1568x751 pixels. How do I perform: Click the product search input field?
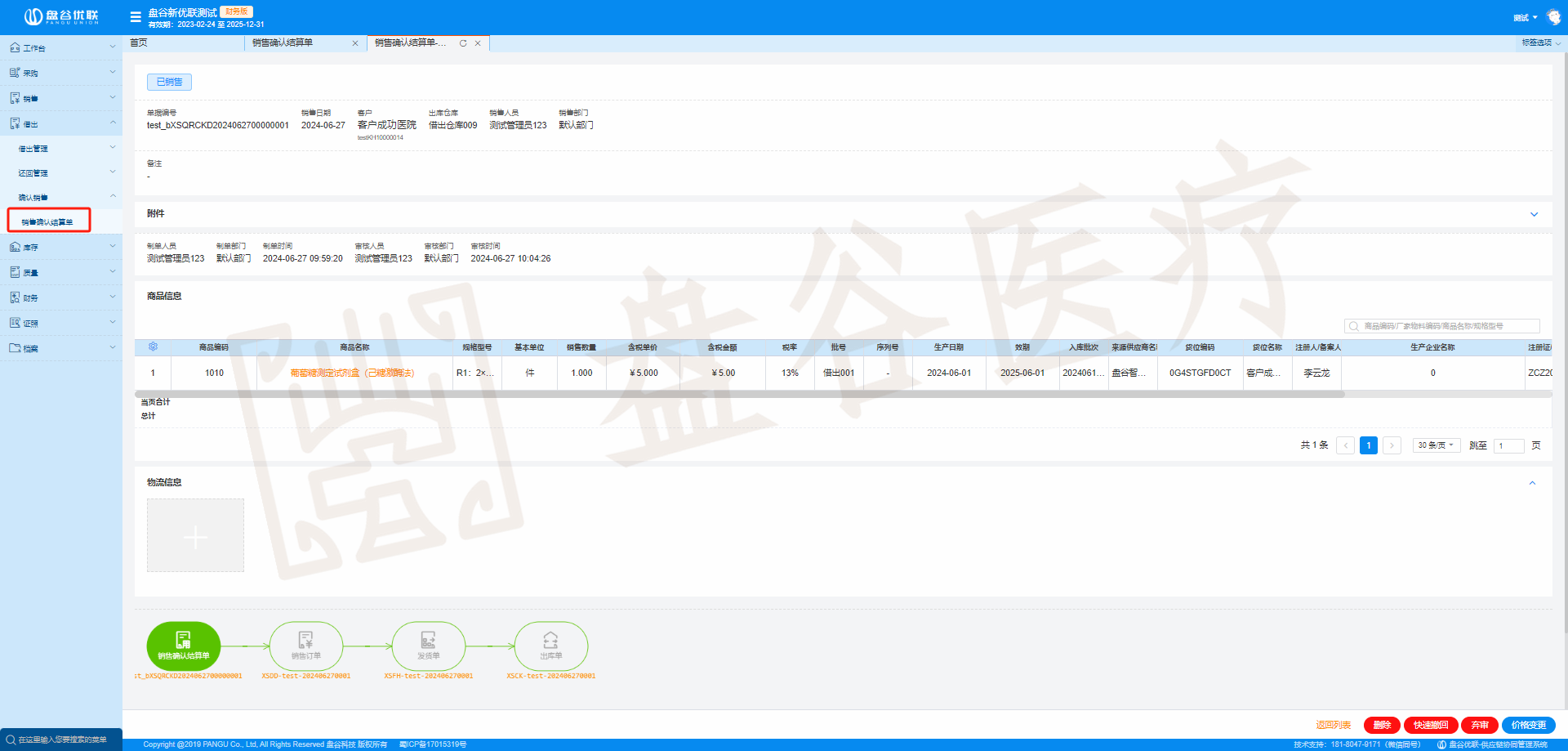(x=1442, y=326)
